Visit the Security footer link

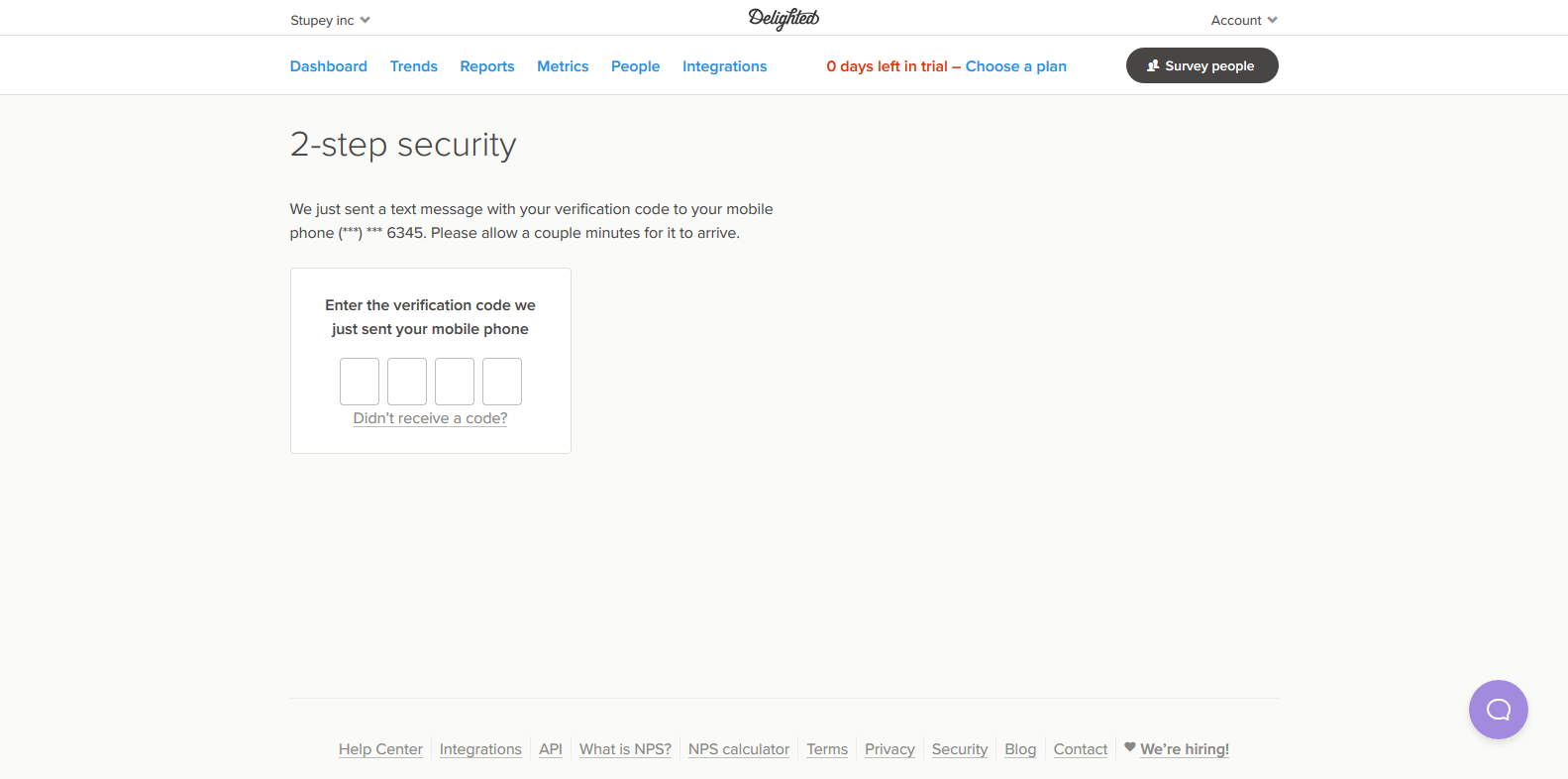point(960,749)
